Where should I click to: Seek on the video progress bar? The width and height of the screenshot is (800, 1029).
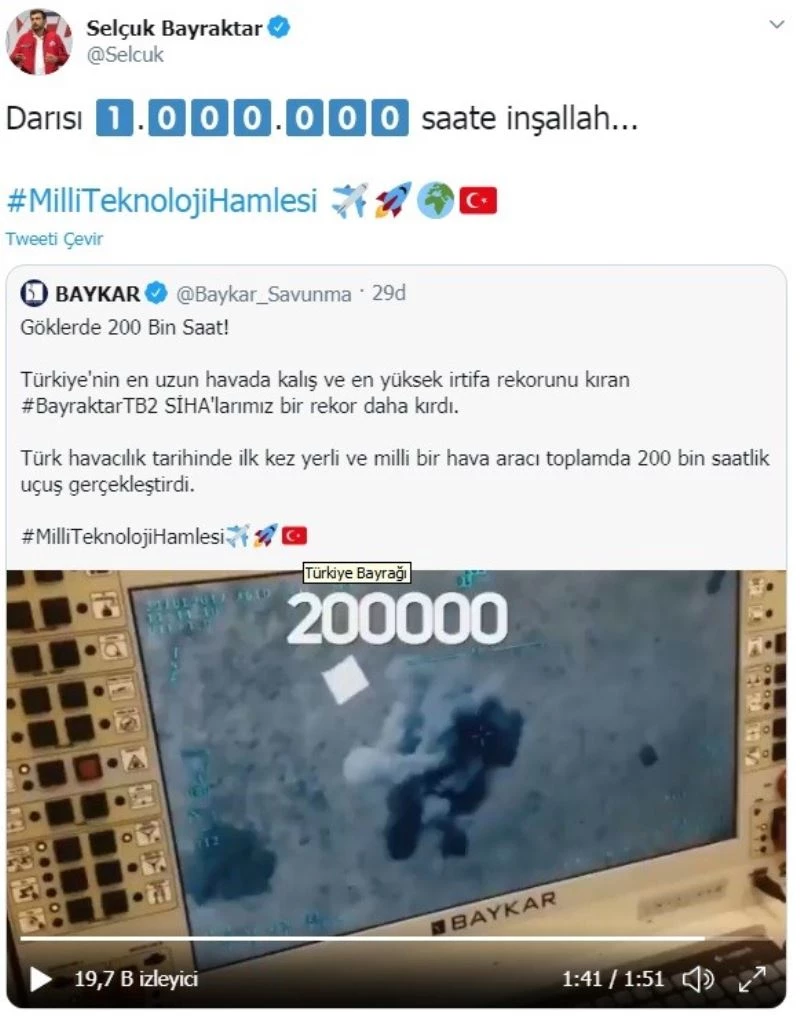coord(396,939)
